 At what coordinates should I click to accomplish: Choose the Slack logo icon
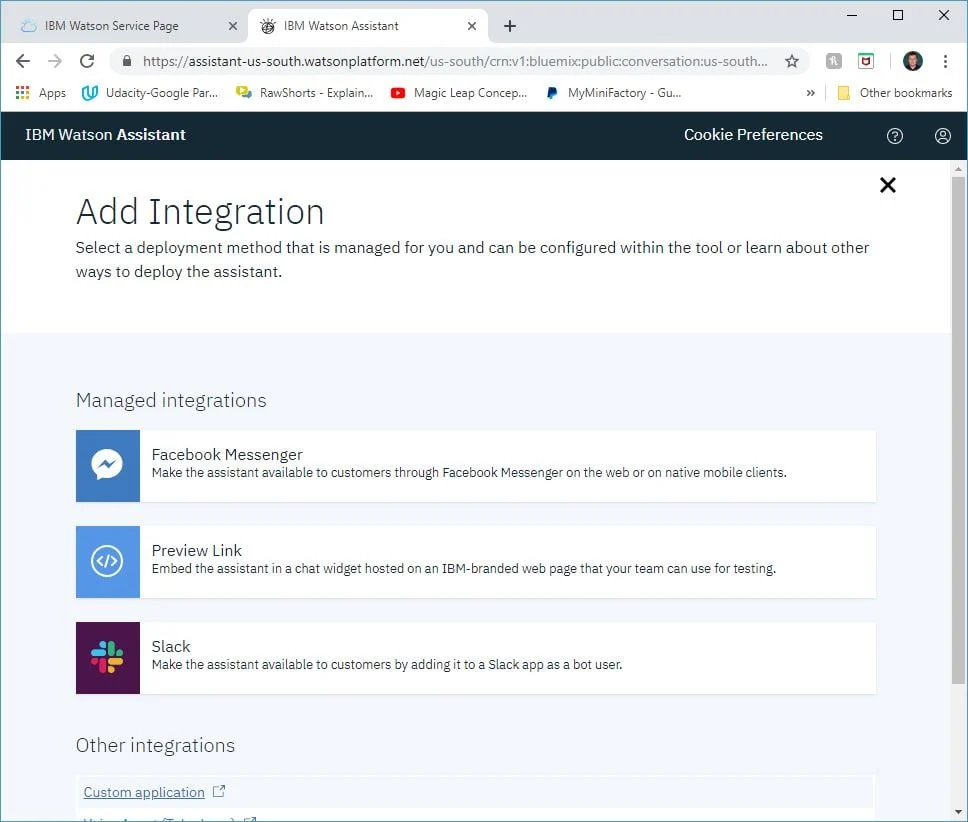[x=107, y=658]
